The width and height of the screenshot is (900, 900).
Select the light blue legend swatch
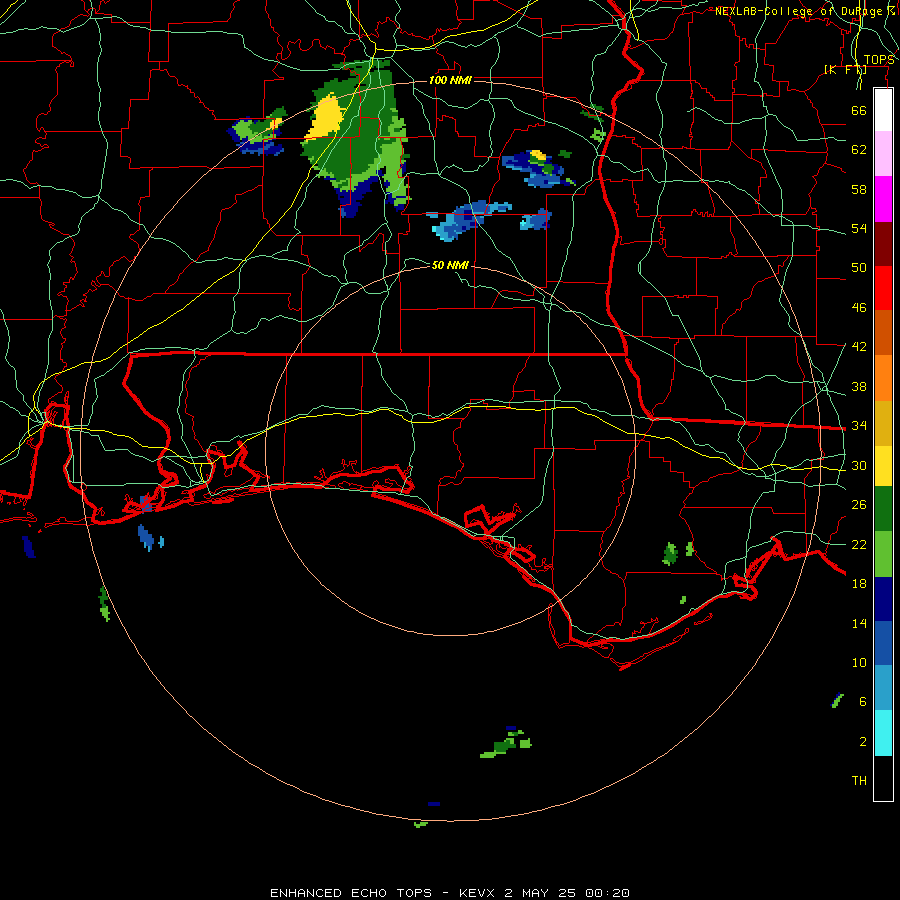pyautogui.click(x=883, y=688)
